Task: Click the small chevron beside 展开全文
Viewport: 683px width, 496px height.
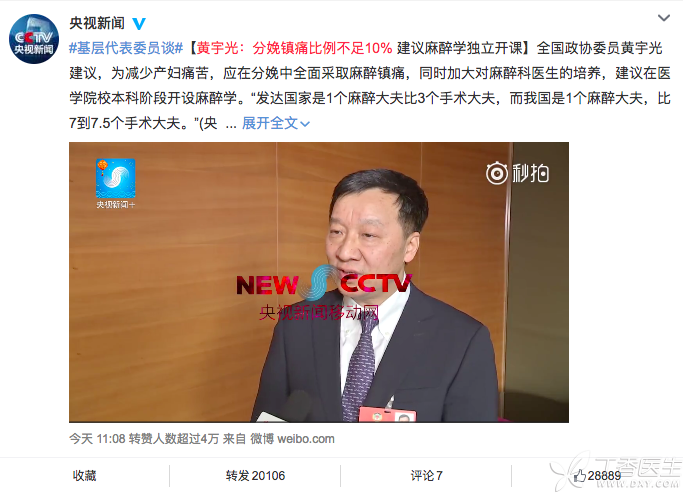Action: pos(305,124)
